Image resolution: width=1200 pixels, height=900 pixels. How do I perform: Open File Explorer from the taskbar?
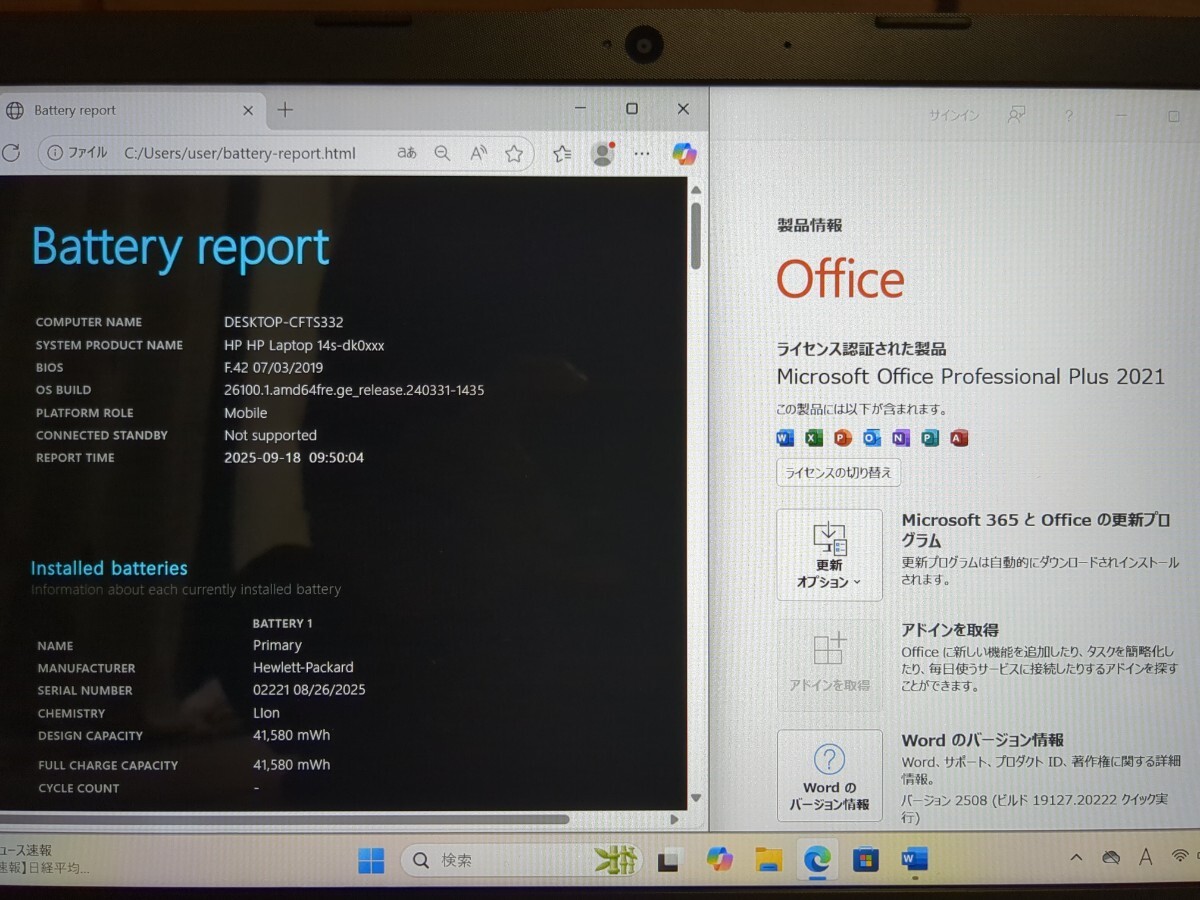768,859
